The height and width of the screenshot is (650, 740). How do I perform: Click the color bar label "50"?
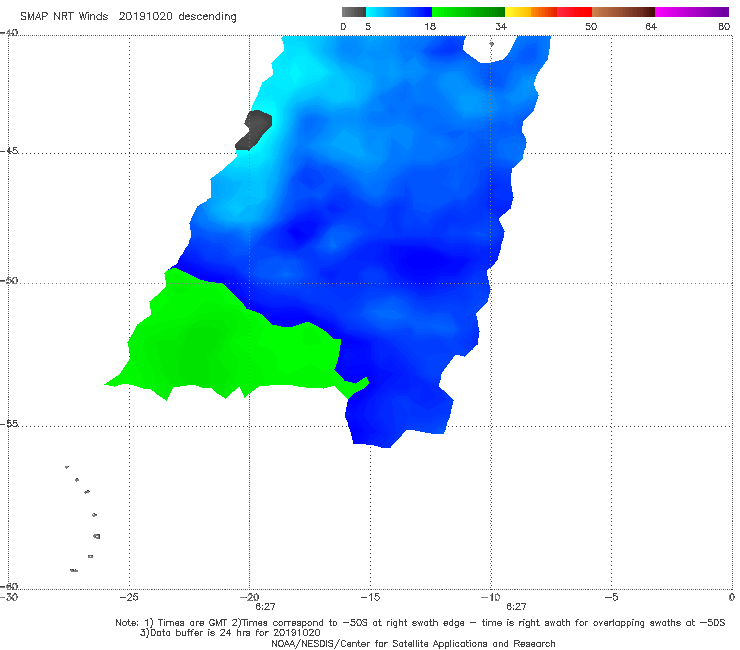coord(591,26)
